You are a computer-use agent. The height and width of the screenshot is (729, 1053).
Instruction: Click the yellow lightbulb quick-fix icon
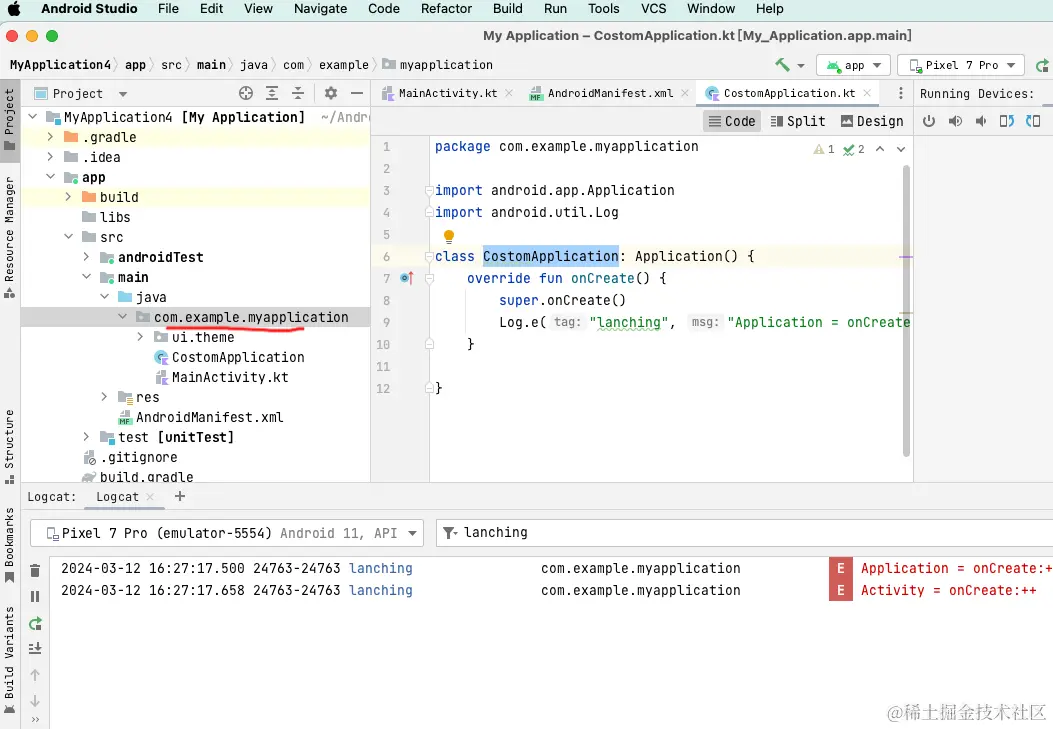pyautogui.click(x=449, y=236)
